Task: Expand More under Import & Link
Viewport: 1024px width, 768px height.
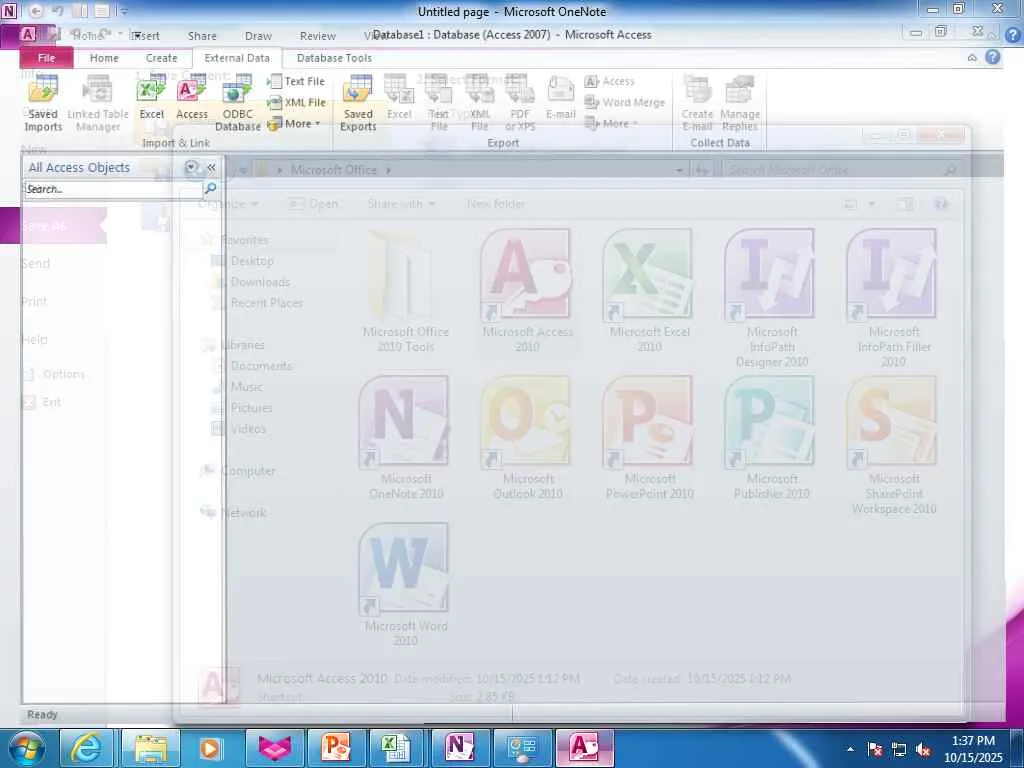Action: (295, 123)
